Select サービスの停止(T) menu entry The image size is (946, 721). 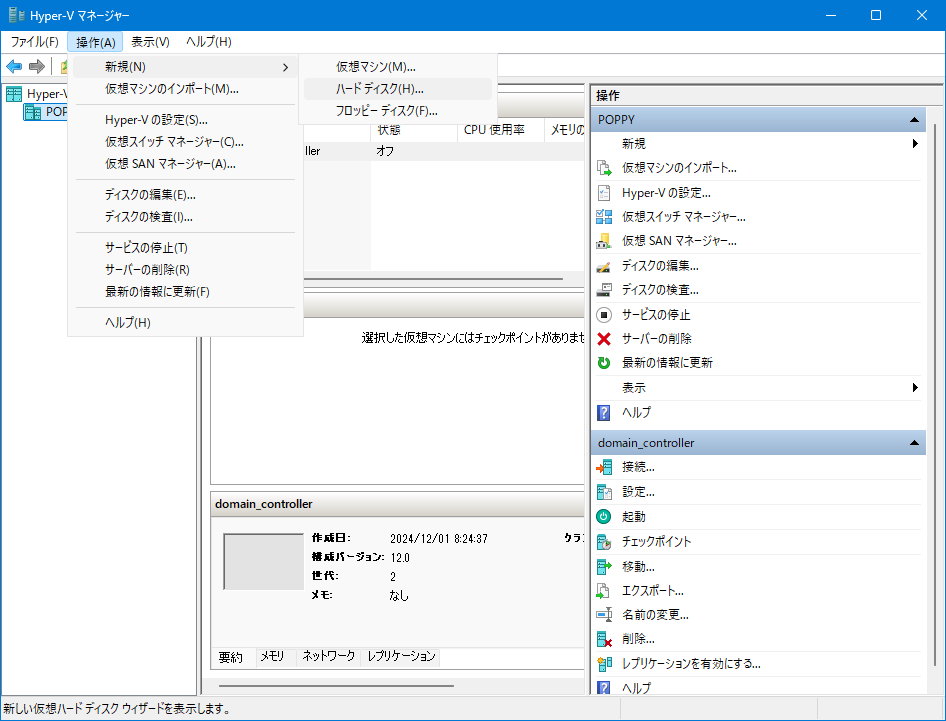tap(185, 248)
